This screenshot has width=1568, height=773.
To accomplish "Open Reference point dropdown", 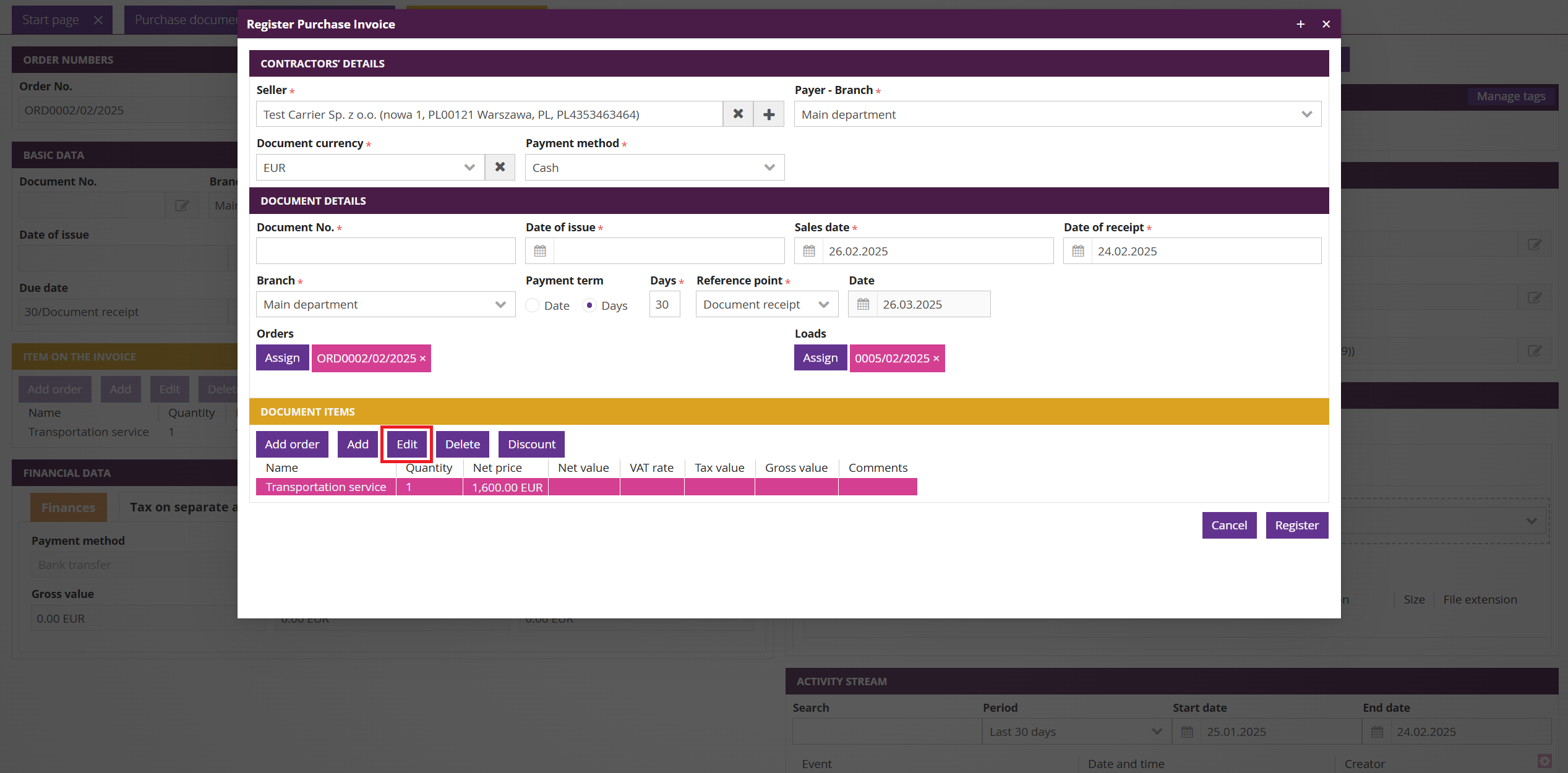I will click(766, 304).
